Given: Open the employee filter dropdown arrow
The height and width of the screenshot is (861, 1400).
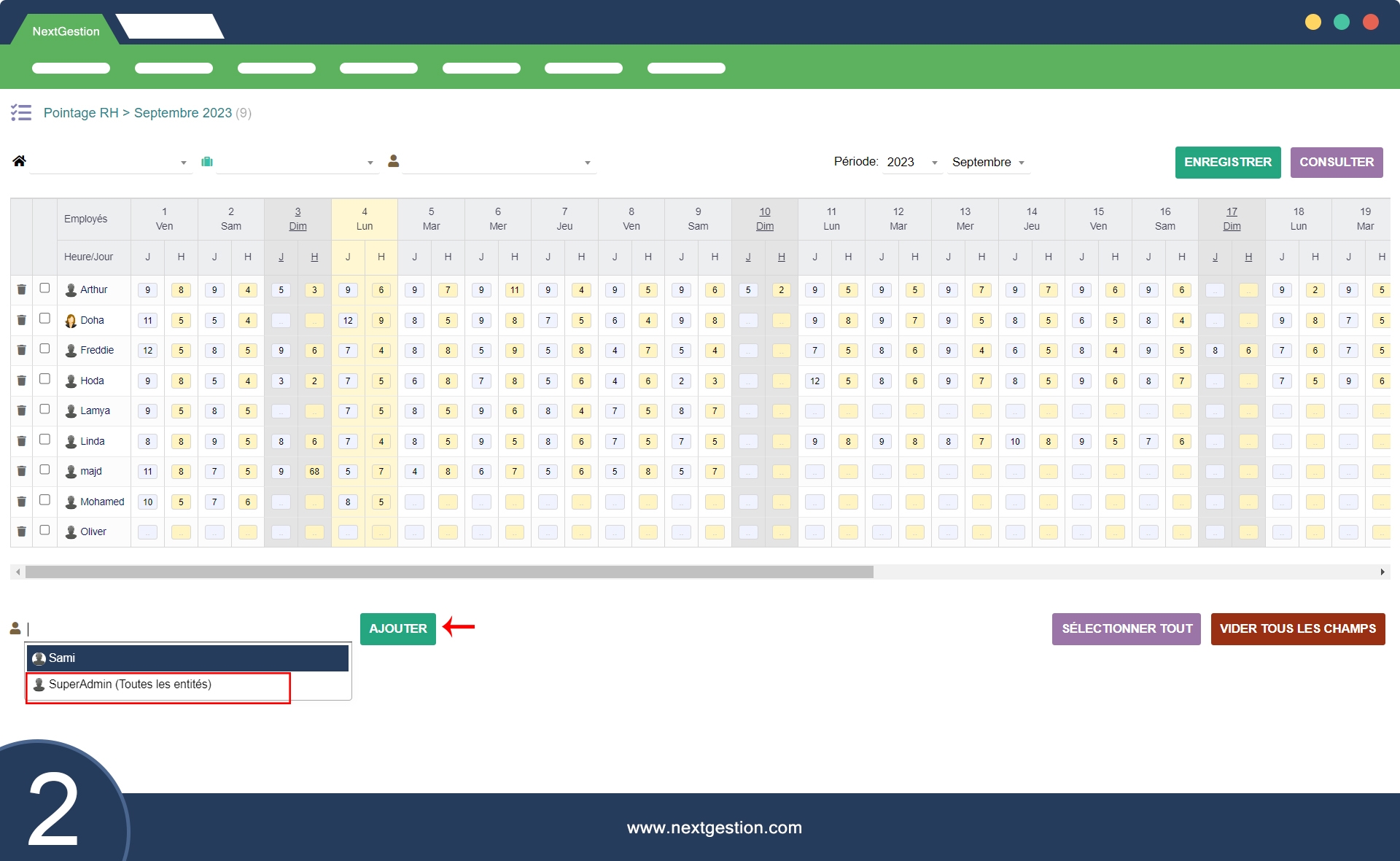Looking at the screenshot, I should [x=587, y=163].
